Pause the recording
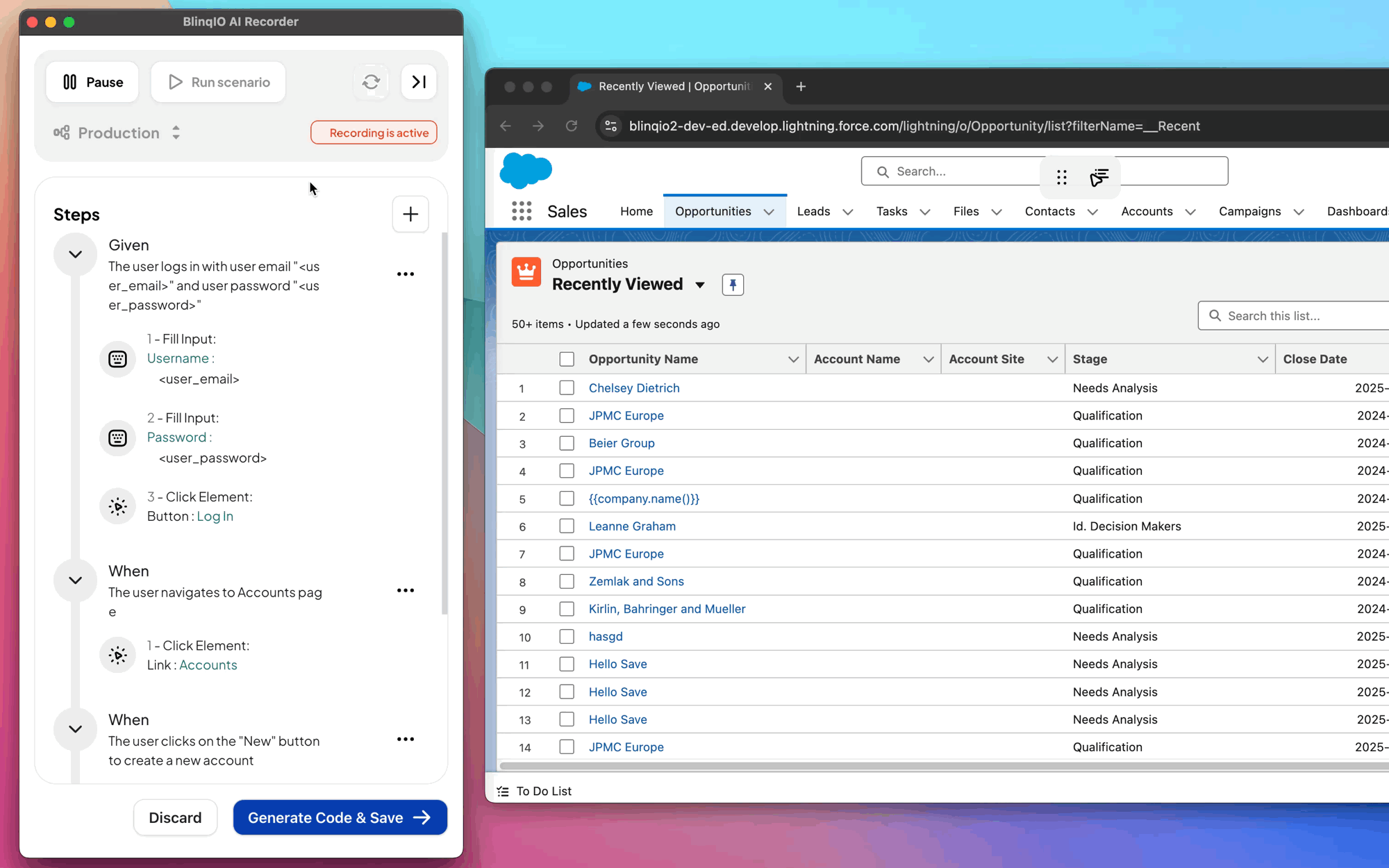This screenshot has height=868, width=1389. point(92,82)
